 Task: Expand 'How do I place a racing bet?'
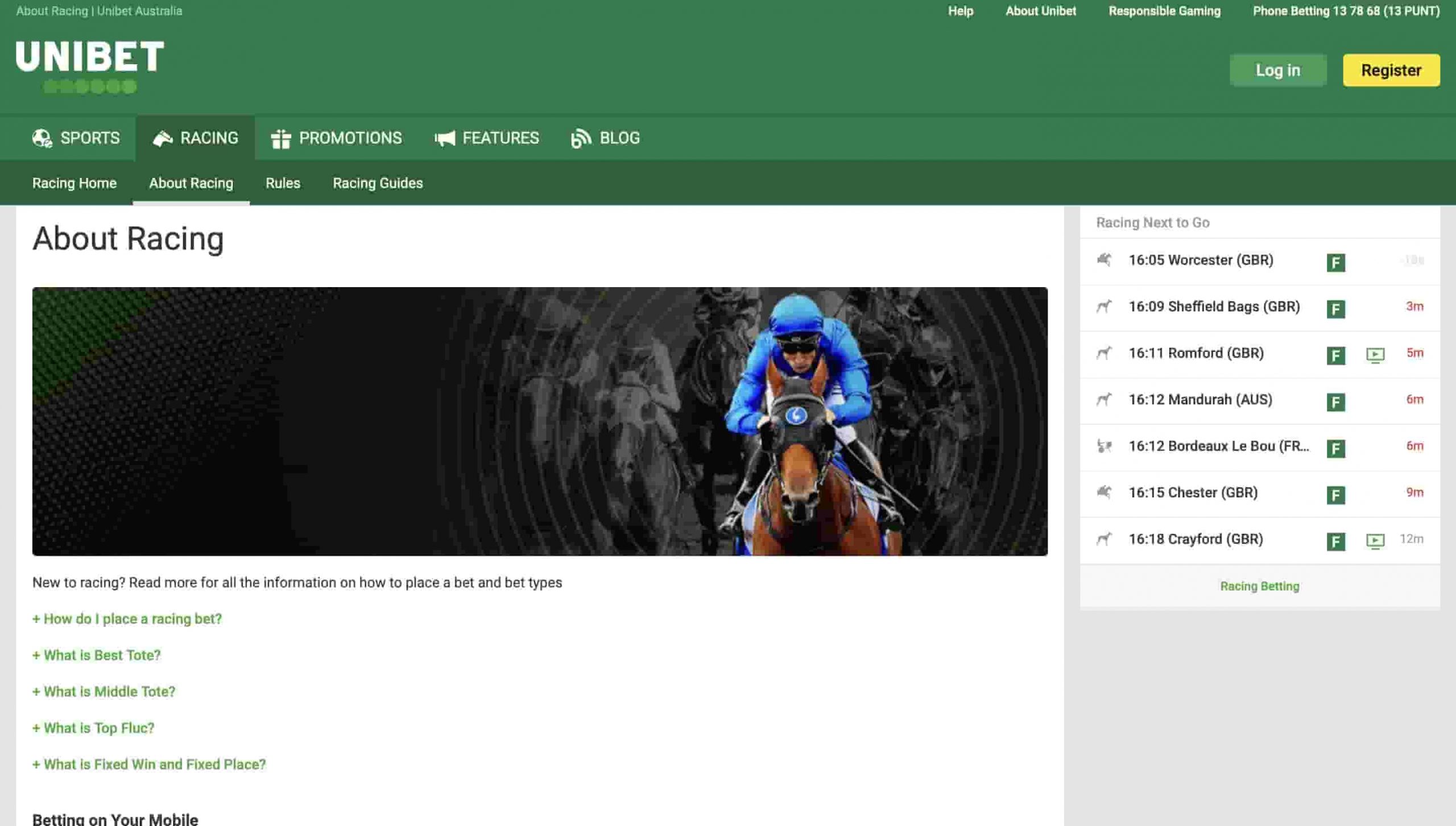[127, 619]
